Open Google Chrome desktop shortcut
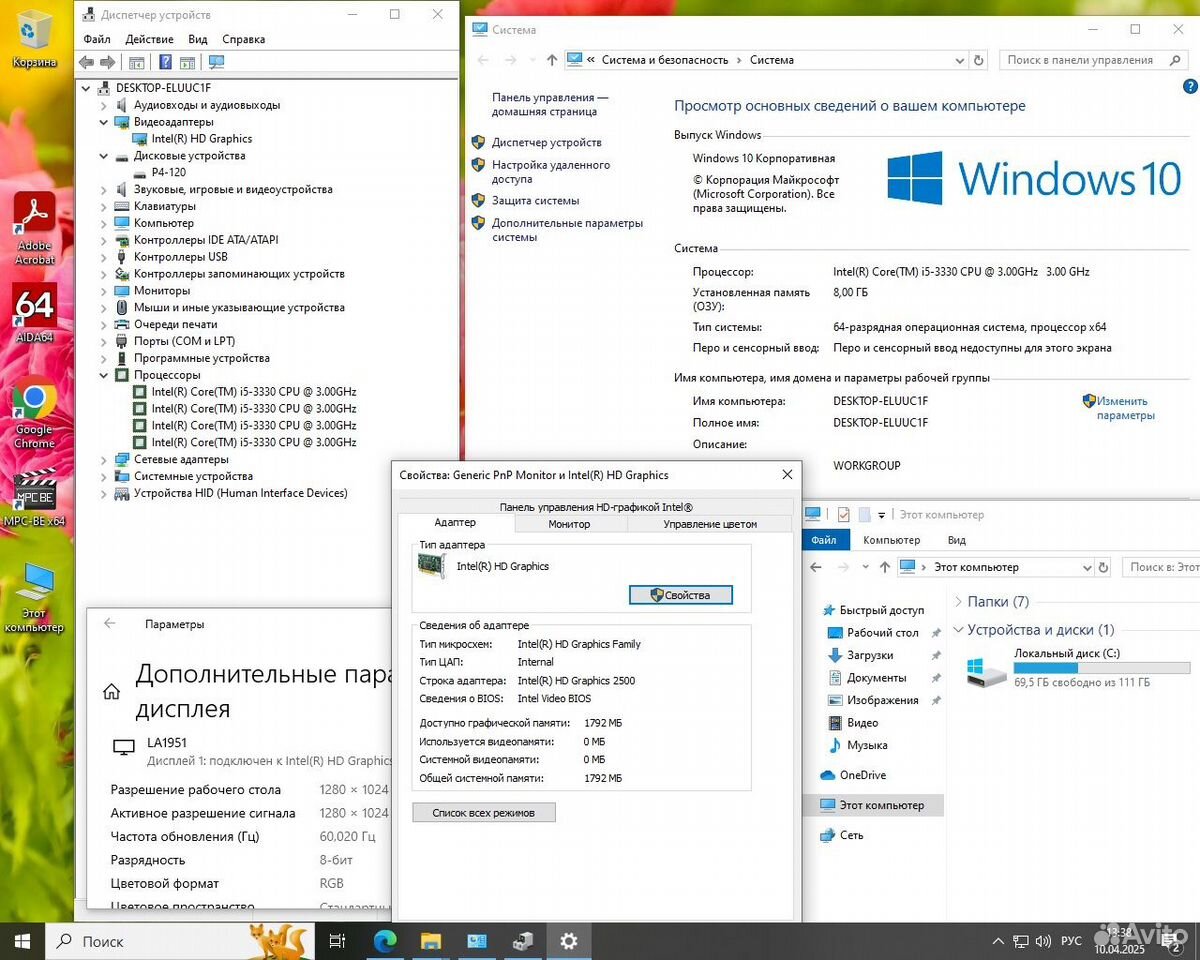The height and width of the screenshot is (960, 1200). [34, 412]
